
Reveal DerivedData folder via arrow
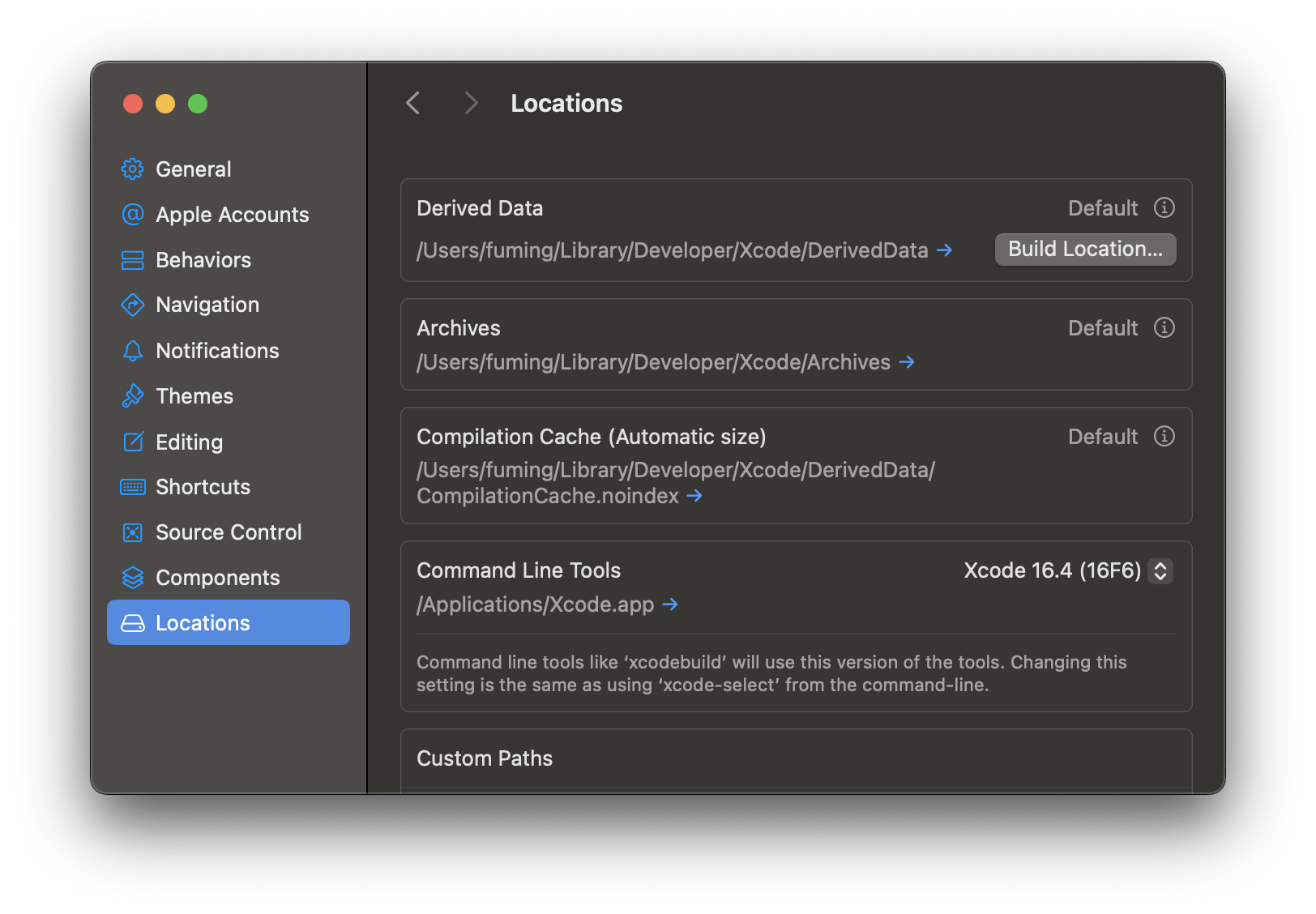point(944,250)
